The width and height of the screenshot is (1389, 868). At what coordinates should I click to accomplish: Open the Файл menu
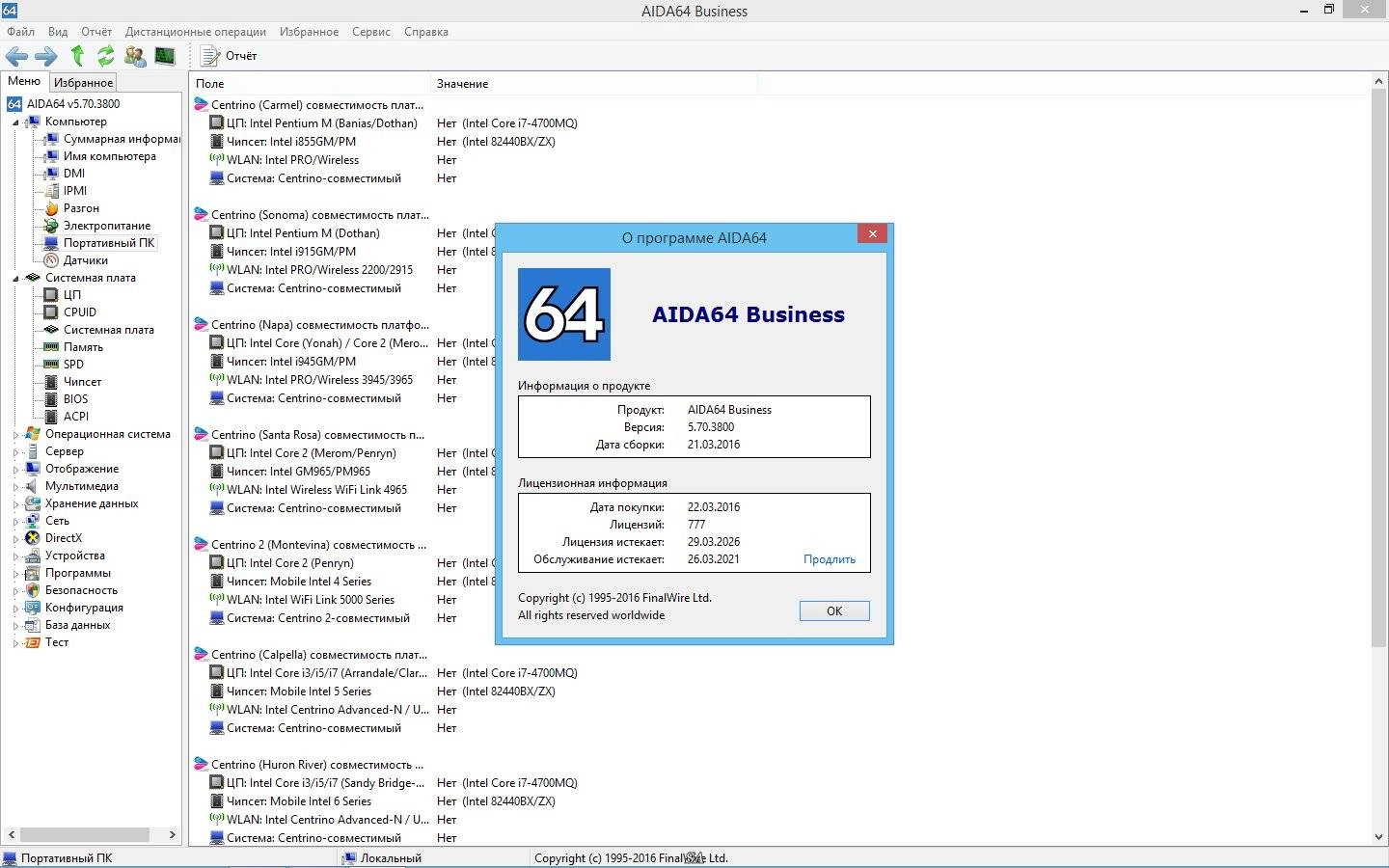[20, 32]
